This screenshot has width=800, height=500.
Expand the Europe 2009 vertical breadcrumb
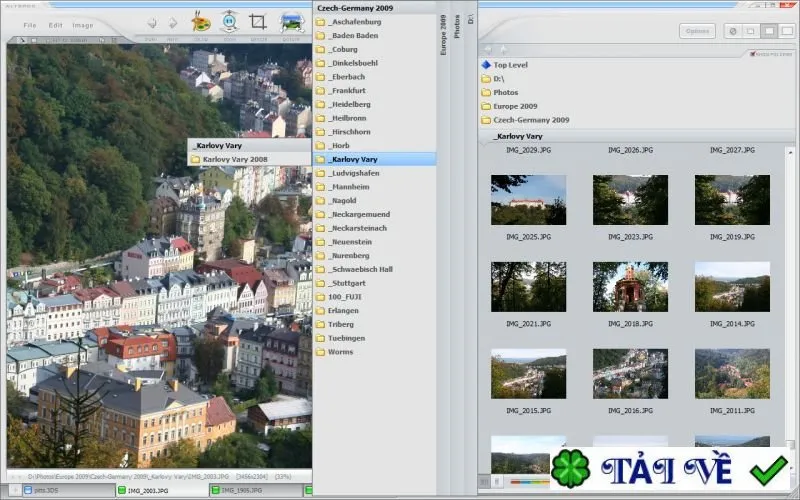443,35
